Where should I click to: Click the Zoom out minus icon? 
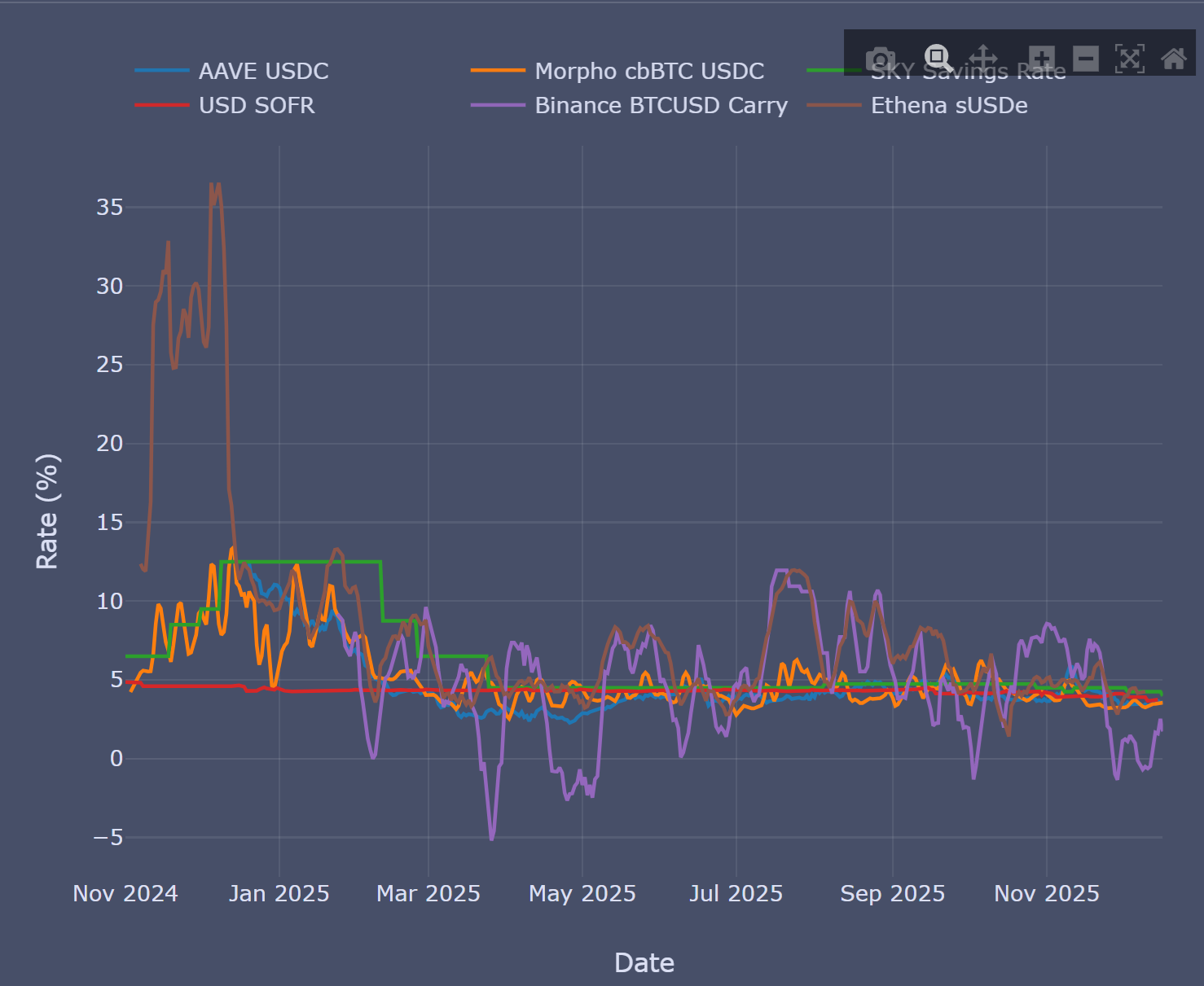click(x=1085, y=59)
